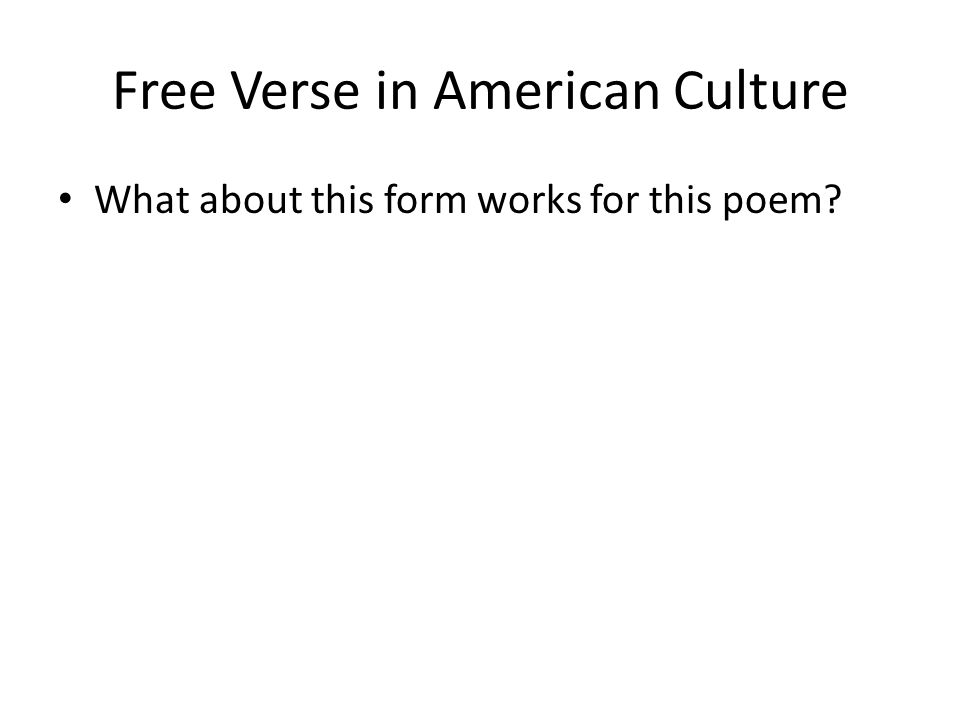The width and height of the screenshot is (960, 720).
Task: Click the first "this" before "form"
Action: coord(343,199)
